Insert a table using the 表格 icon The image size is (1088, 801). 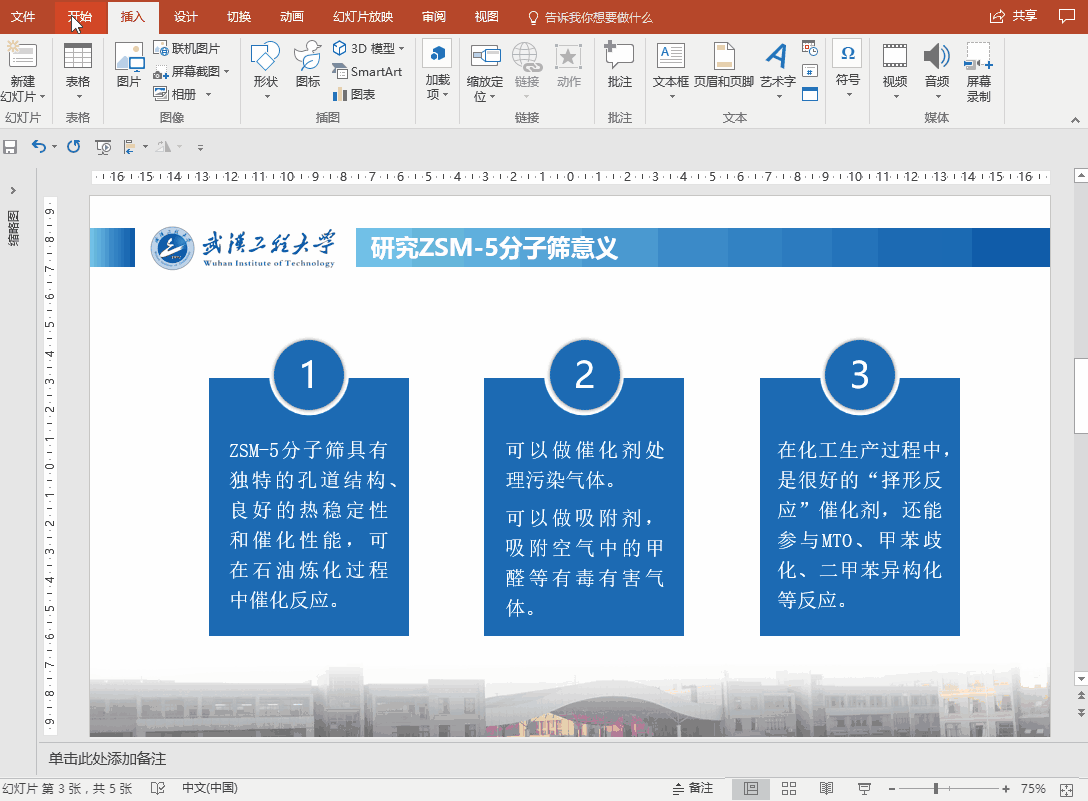tap(78, 69)
